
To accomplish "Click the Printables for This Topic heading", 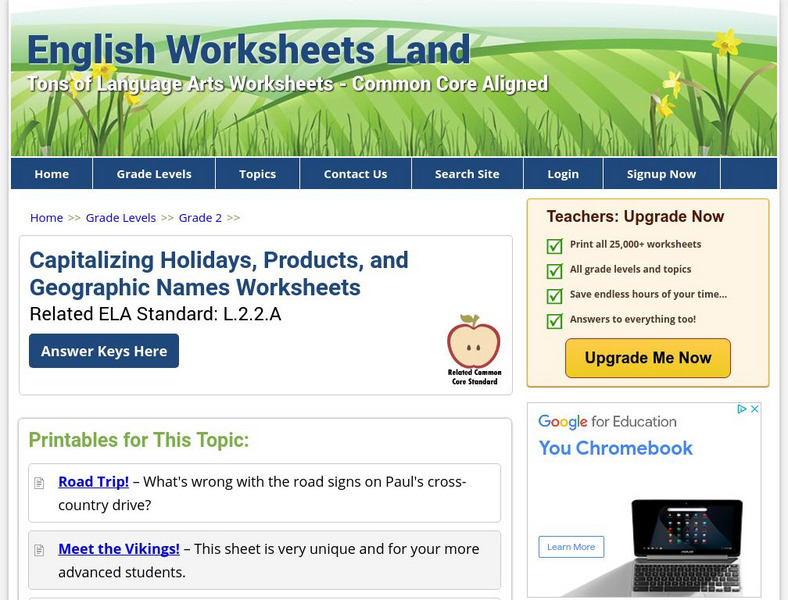I will click(139, 440).
